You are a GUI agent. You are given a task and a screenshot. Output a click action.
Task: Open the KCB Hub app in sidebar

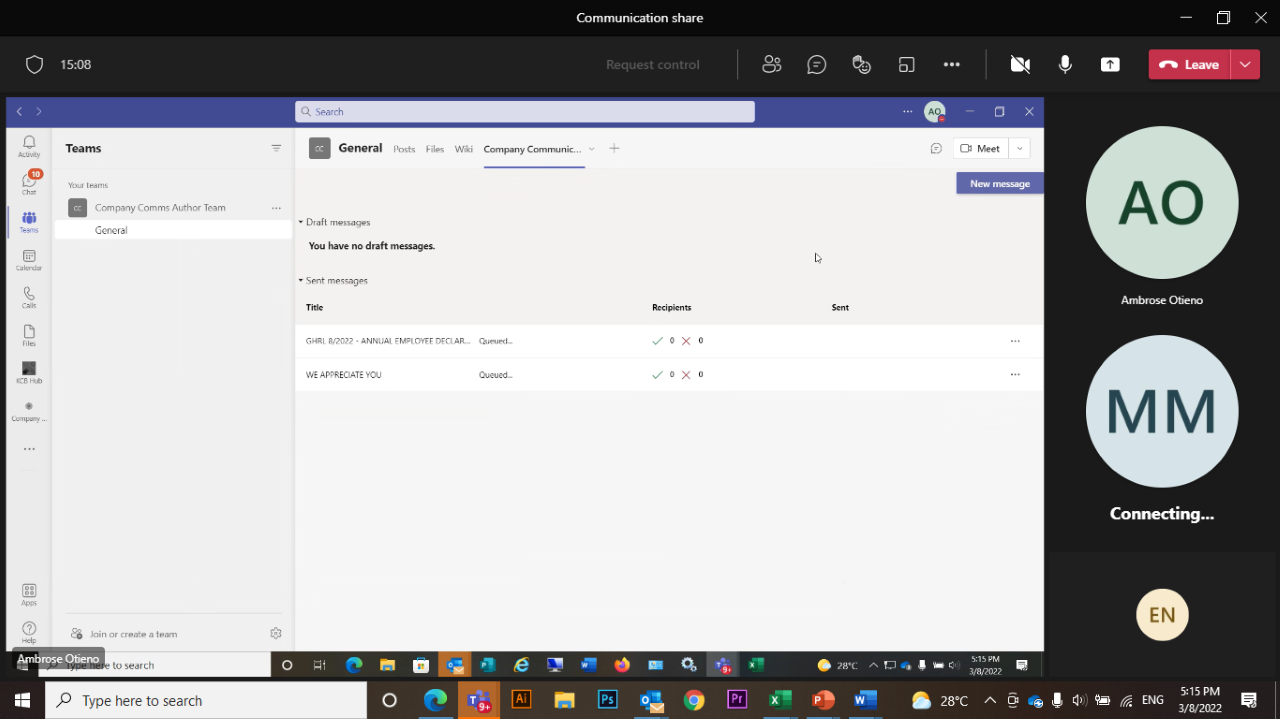tap(28, 371)
